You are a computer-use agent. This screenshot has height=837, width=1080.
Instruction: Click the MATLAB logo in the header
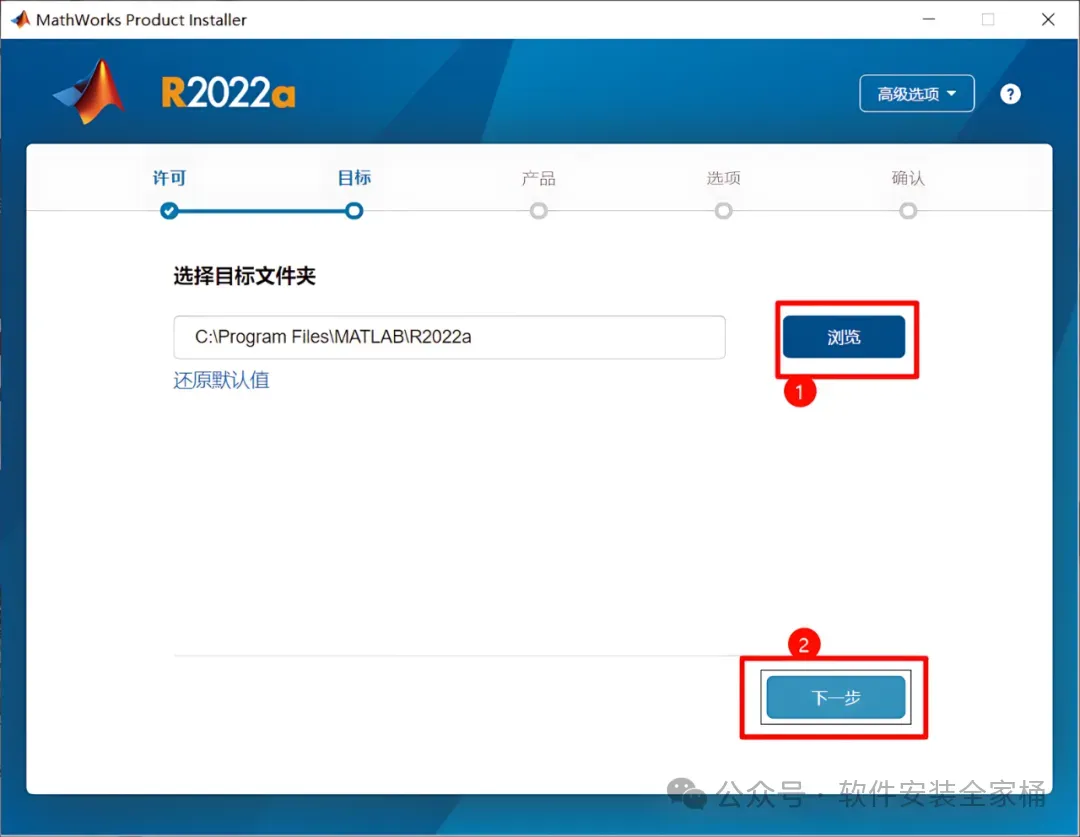[x=90, y=92]
